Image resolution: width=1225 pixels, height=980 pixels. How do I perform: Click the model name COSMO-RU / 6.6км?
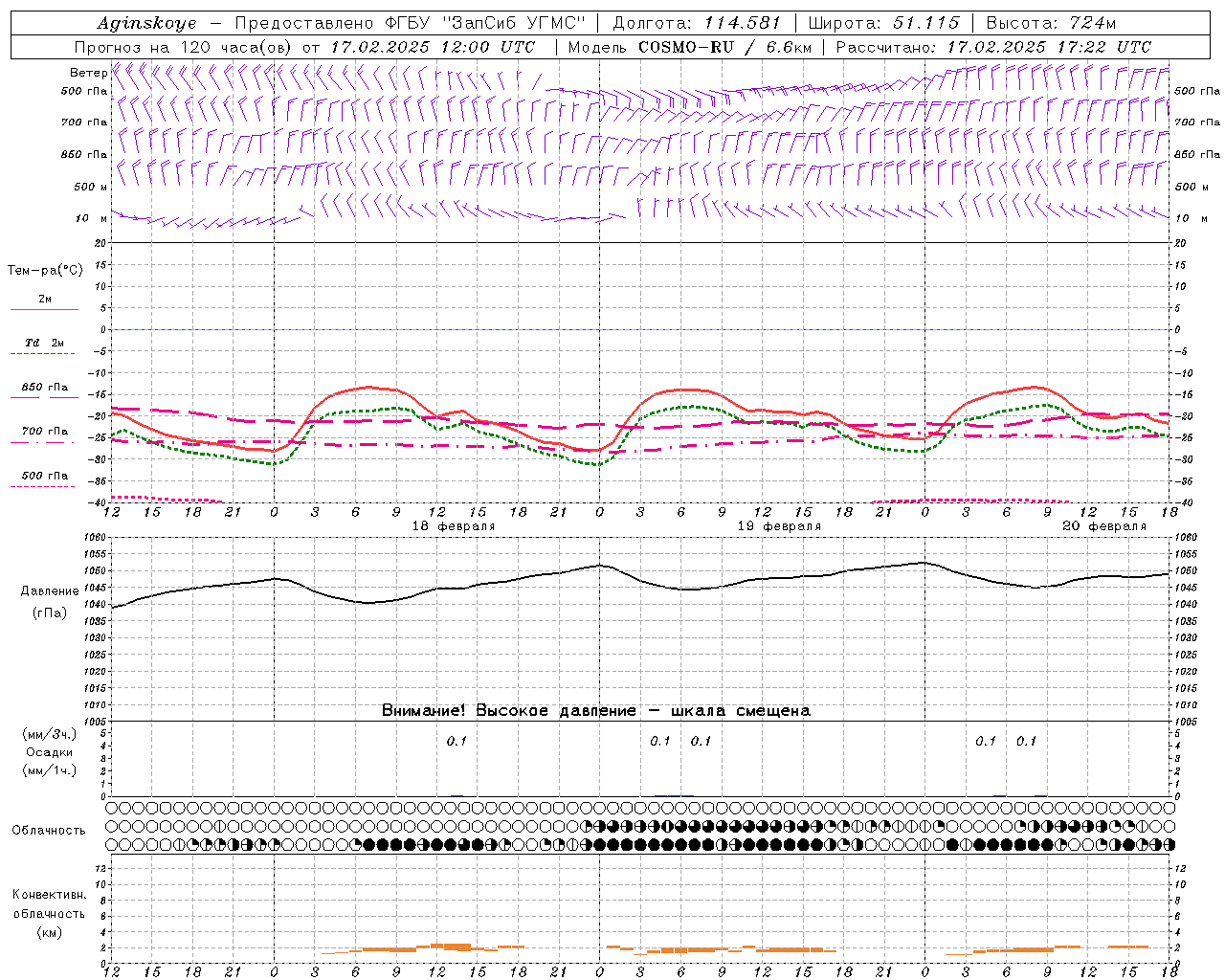click(x=724, y=47)
